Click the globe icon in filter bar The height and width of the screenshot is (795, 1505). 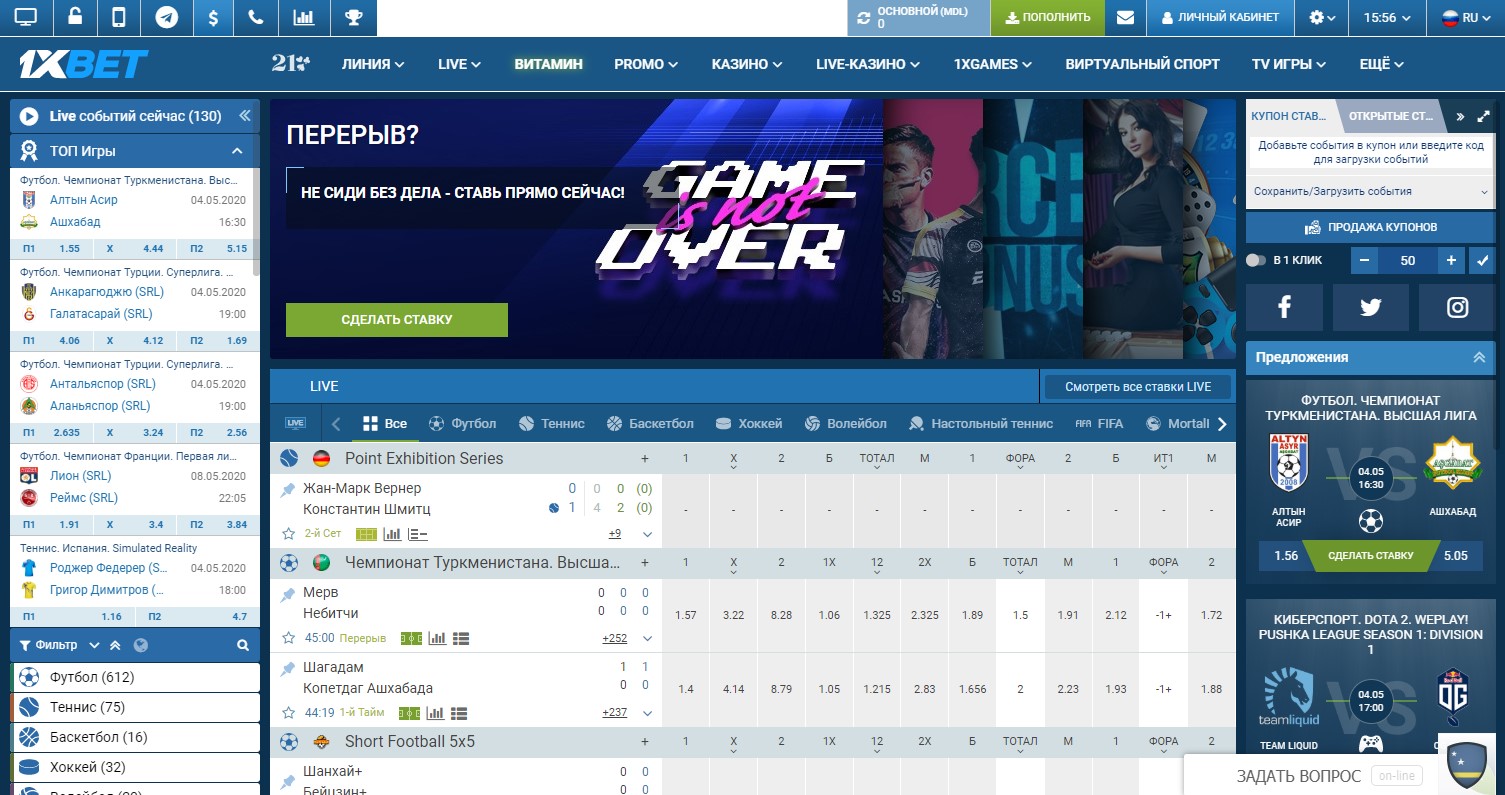141,646
